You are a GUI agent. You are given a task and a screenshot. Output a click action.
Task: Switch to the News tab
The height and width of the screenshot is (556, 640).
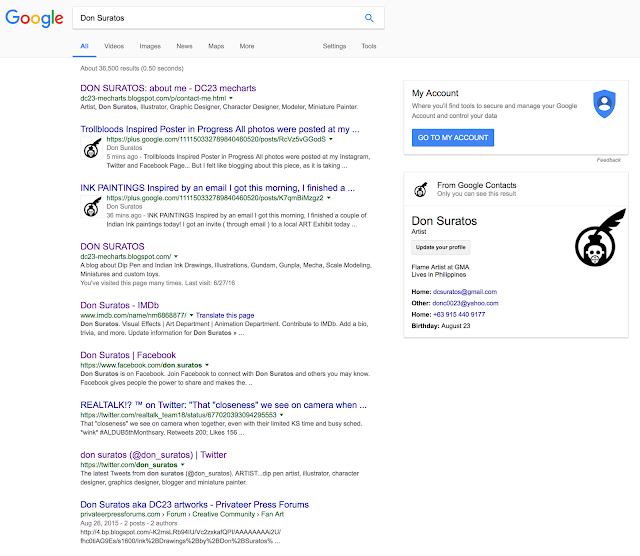tap(184, 46)
